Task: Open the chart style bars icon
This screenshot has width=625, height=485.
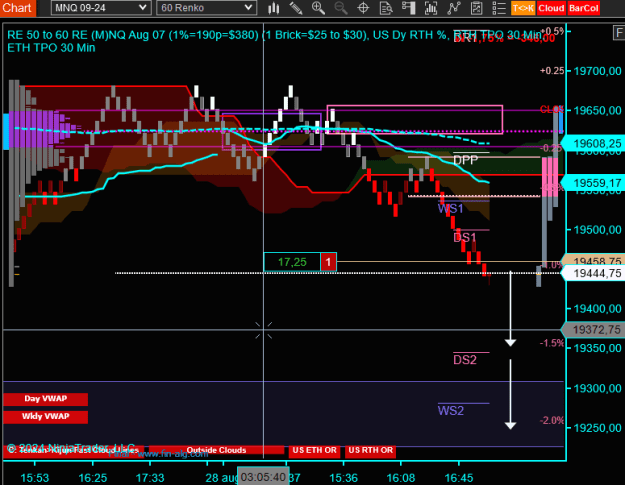Action: [x=273, y=8]
